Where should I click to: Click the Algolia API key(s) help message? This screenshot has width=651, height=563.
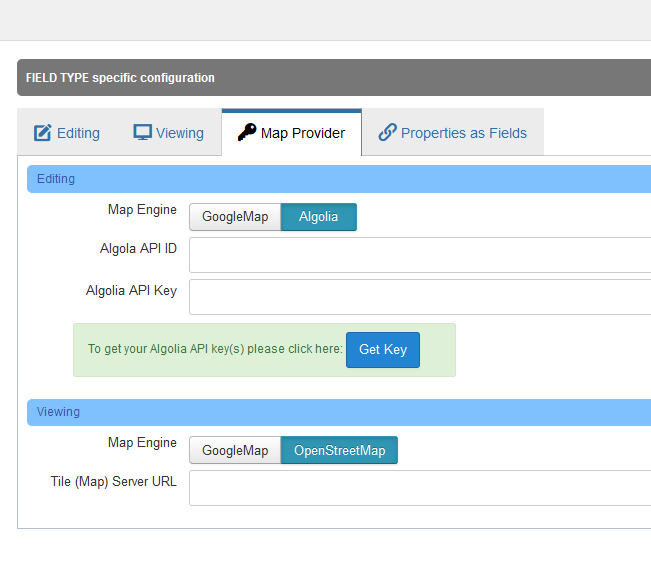[215, 349]
